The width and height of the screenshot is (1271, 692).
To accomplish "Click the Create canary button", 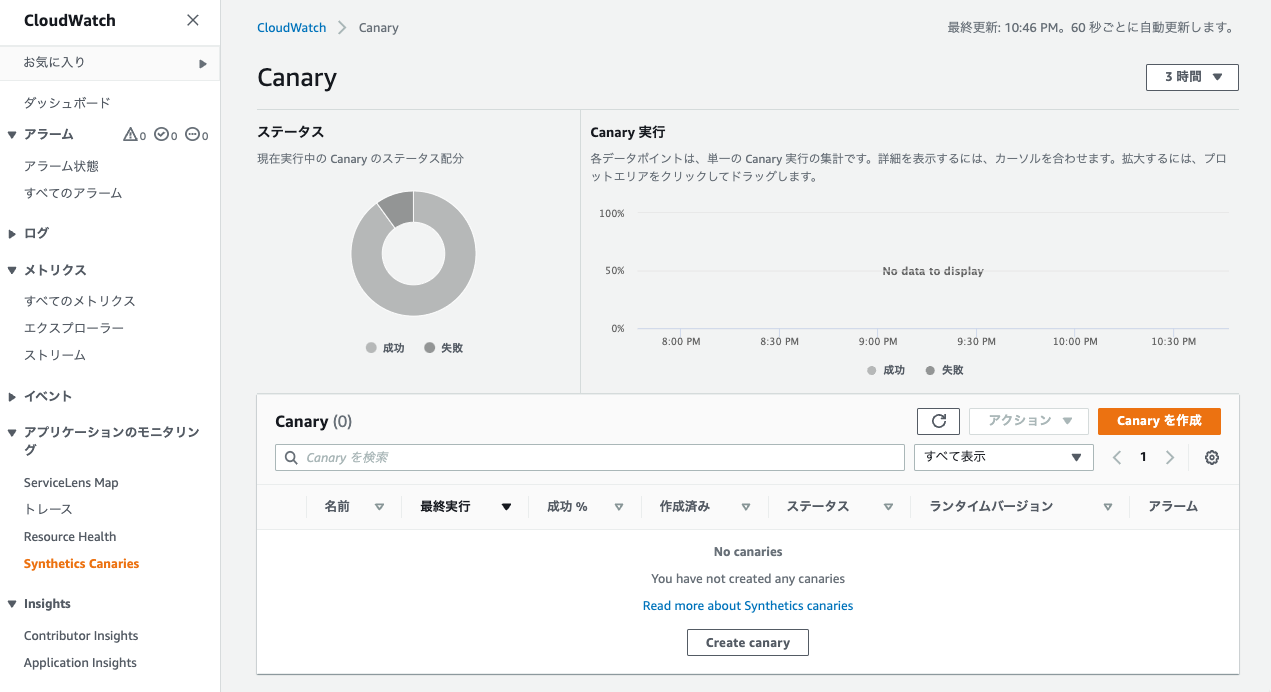I will coord(748,642).
